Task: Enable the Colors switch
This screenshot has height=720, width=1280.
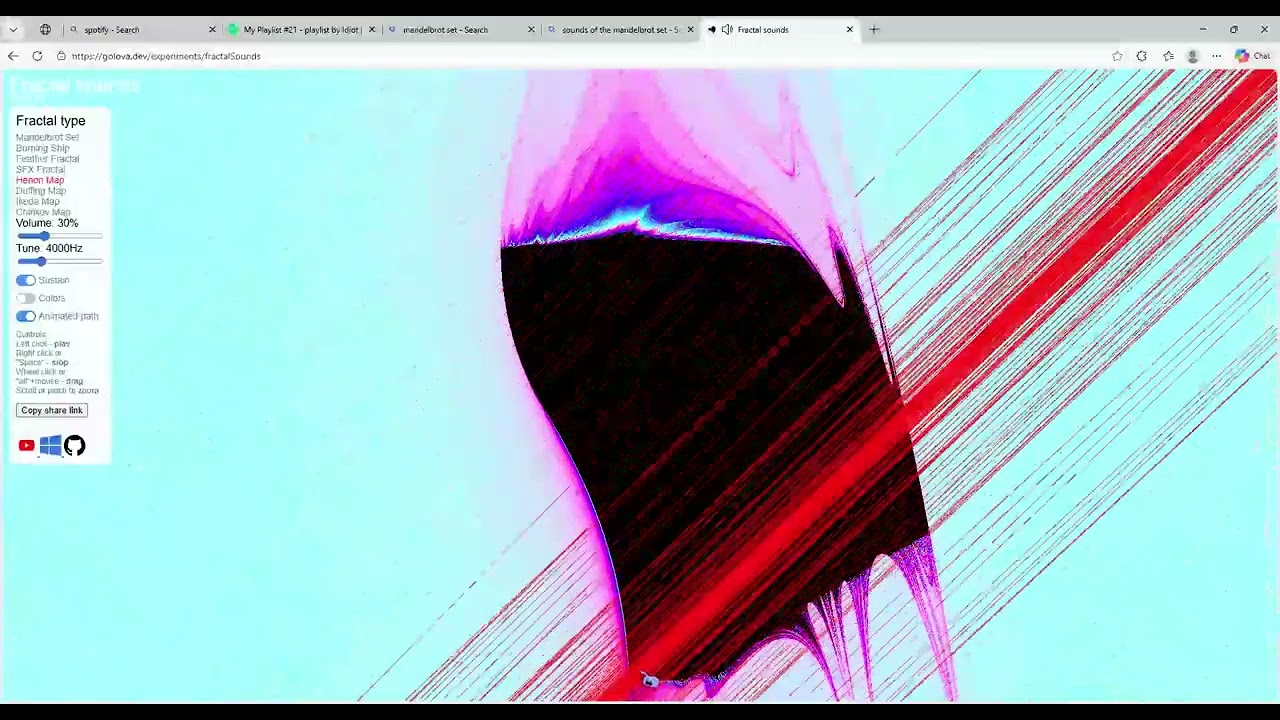Action: pyautogui.click(x=26, y=298)
